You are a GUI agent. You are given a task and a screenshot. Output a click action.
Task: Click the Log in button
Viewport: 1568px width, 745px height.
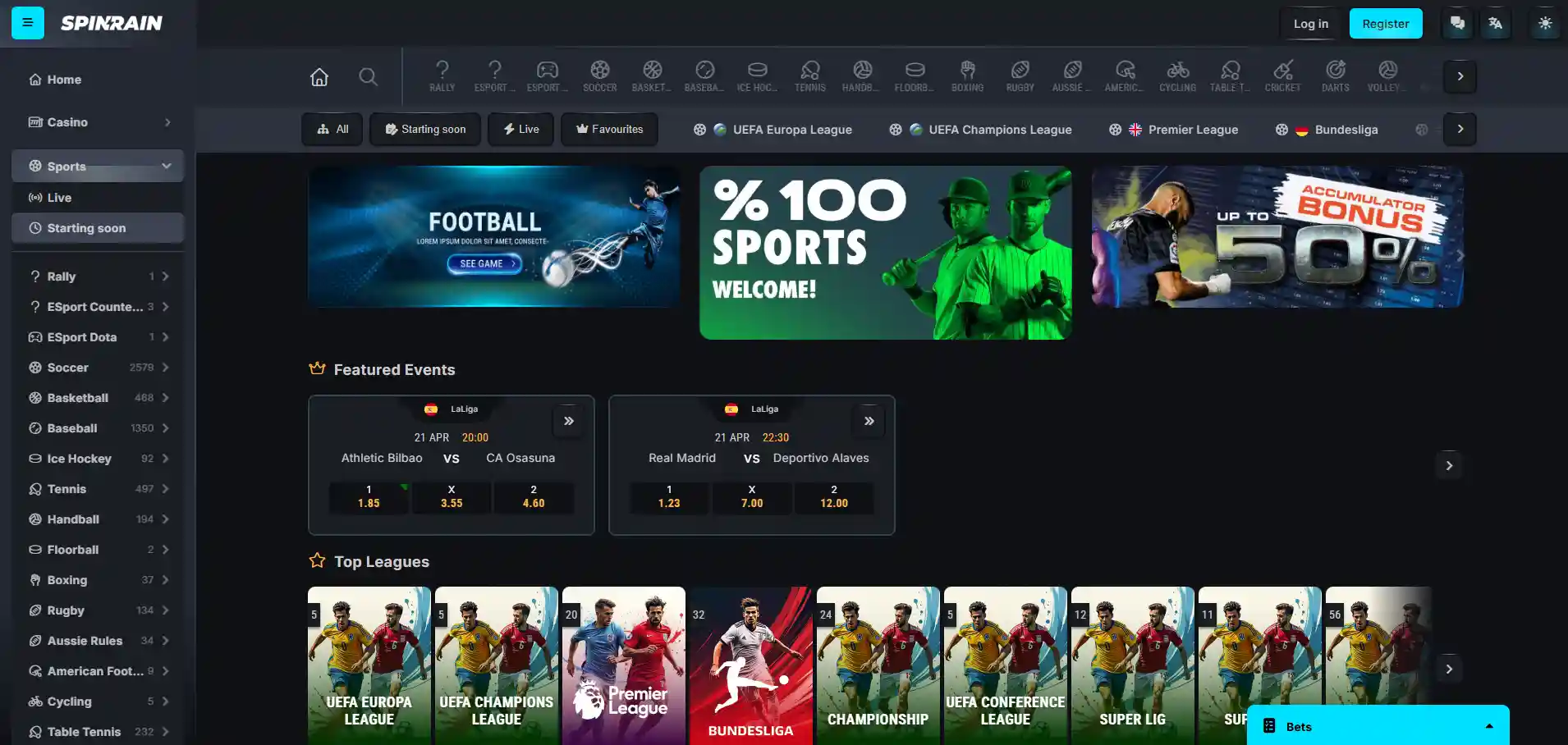point(1311,24)
